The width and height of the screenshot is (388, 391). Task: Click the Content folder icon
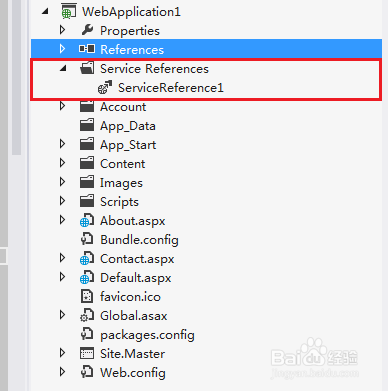(87, 163)
